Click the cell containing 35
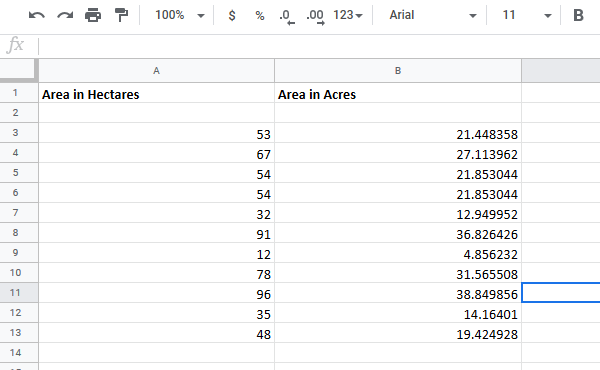The height and width of the screenshot is (370, 600). click(157, 313)
